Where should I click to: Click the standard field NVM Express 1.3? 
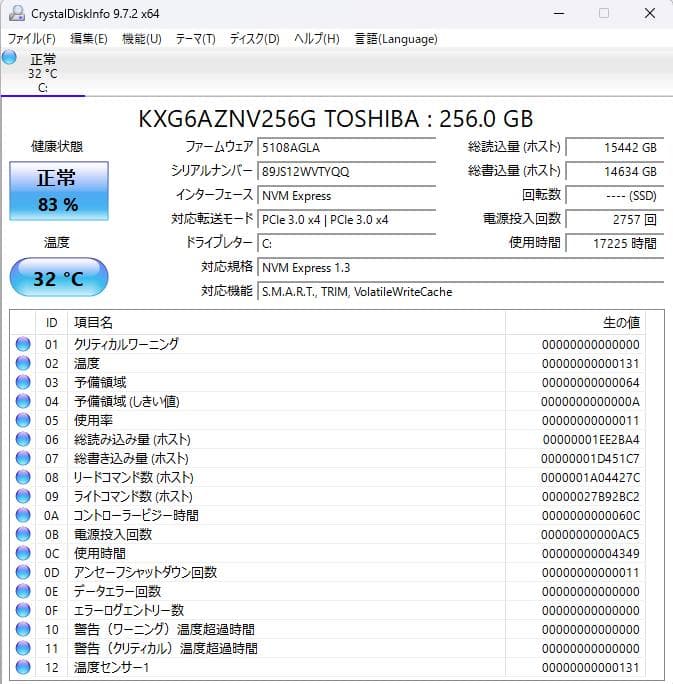[461, 267]
